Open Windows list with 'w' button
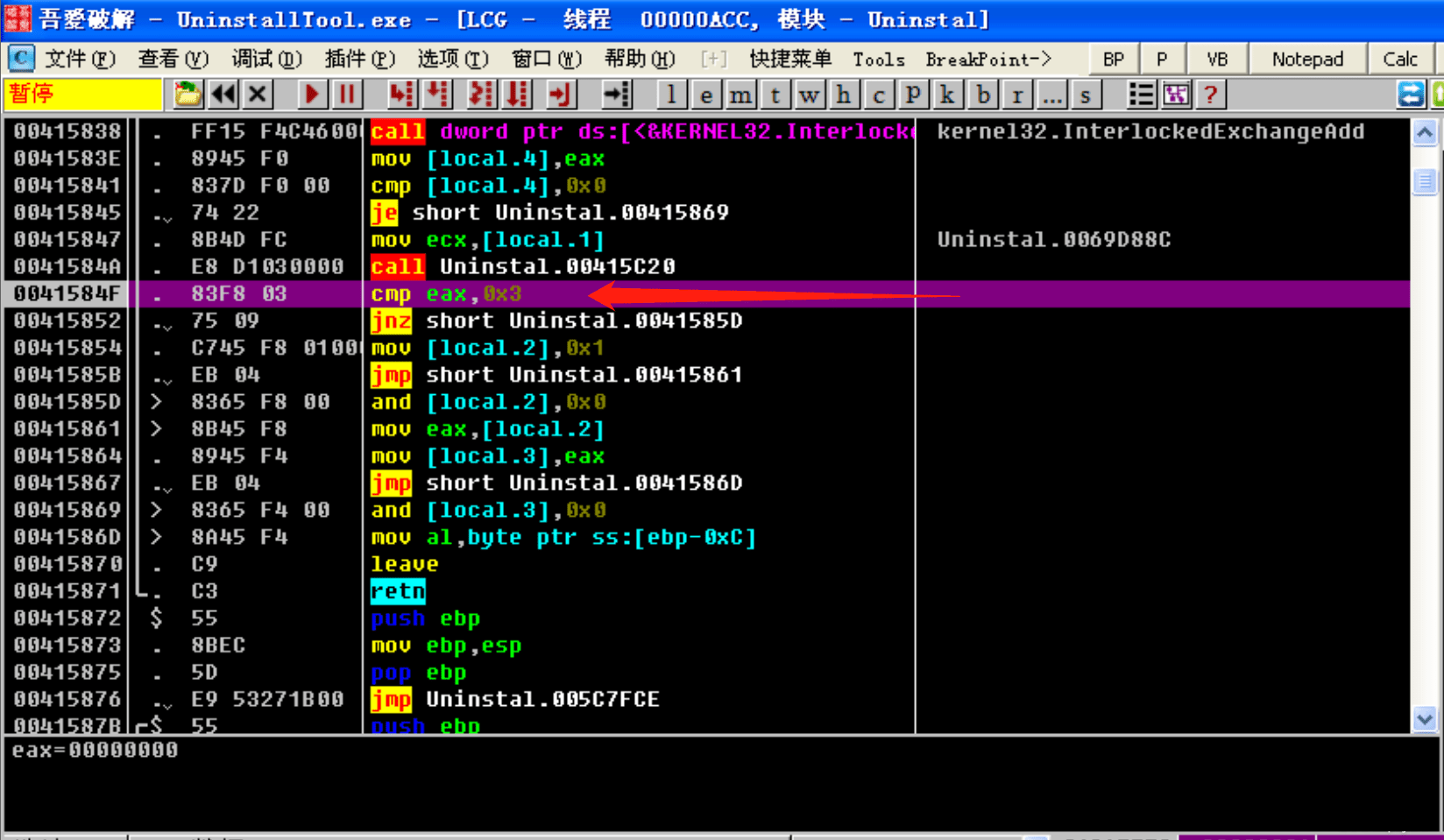This screenshot has height=840, width=1444. pyautogui.click(x=810, y=94)
